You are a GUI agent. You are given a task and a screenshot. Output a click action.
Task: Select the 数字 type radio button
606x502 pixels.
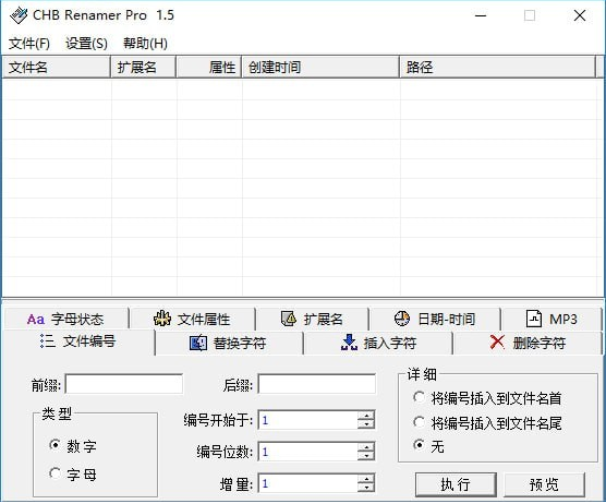click(x=55, y=446)
